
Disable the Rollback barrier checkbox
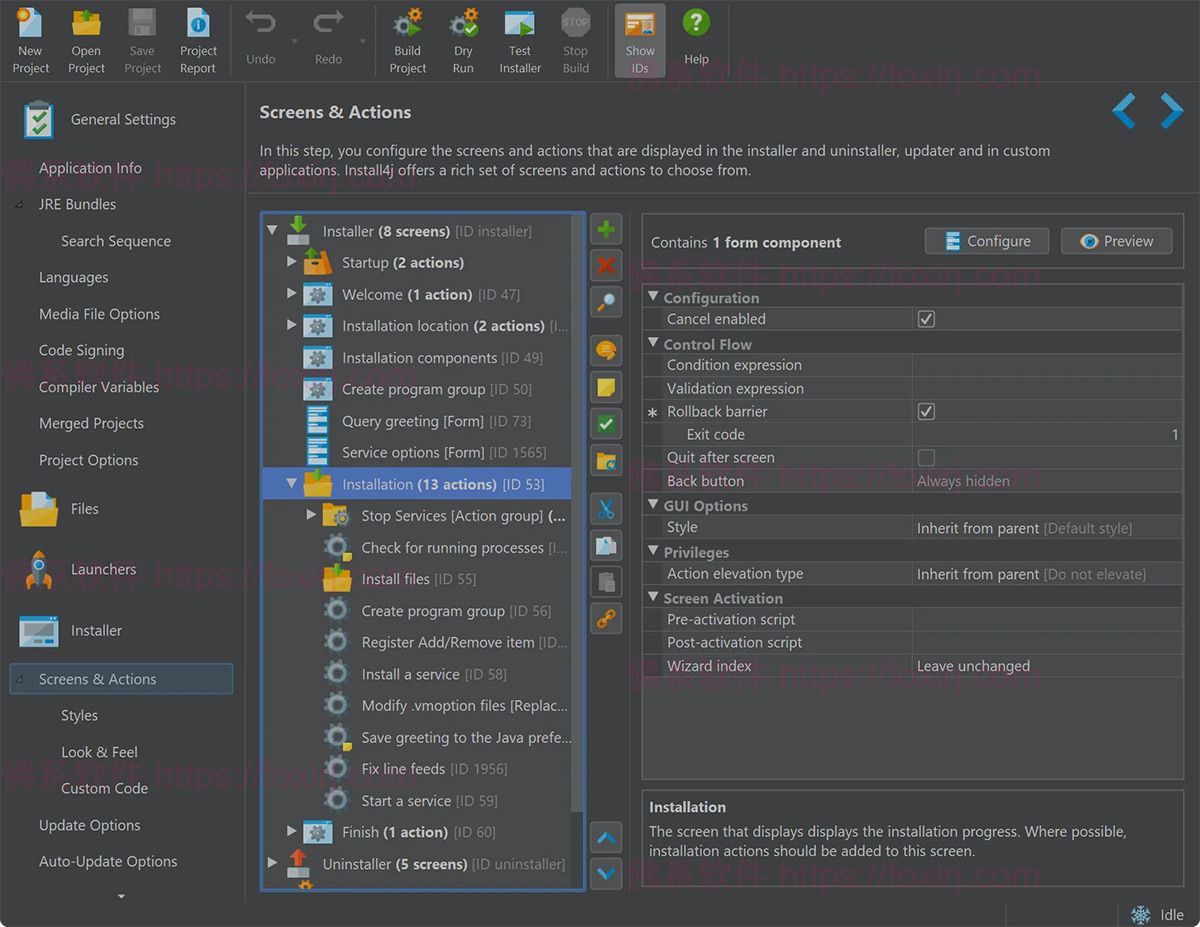tap(926, 412)
